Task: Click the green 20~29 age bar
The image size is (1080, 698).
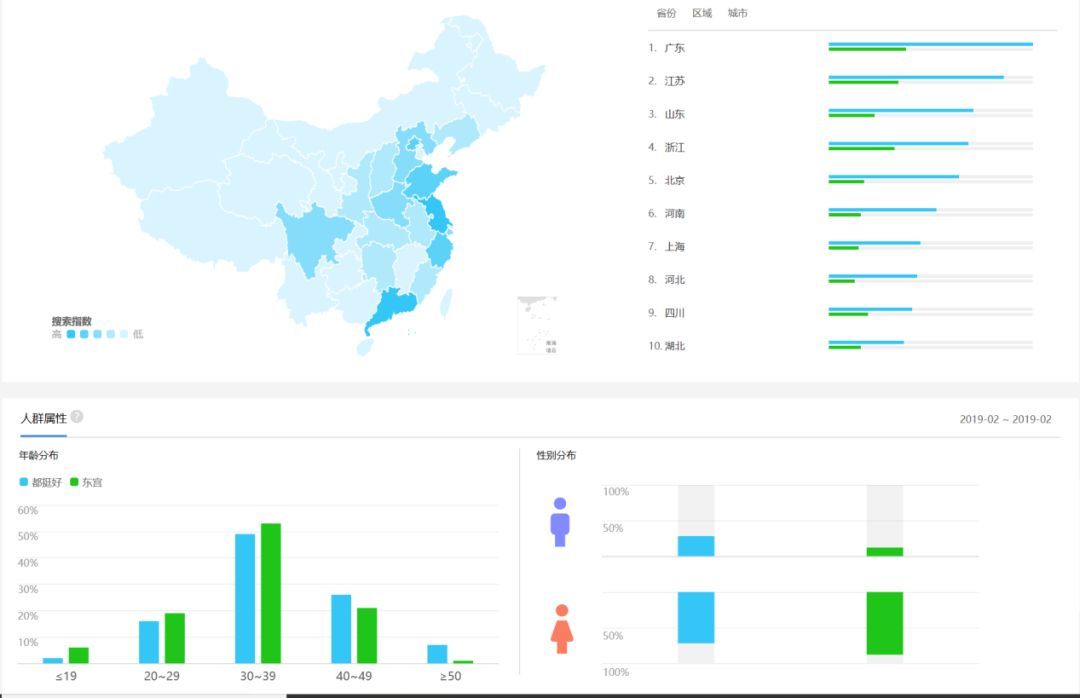Action: click(x=174, y=638)
